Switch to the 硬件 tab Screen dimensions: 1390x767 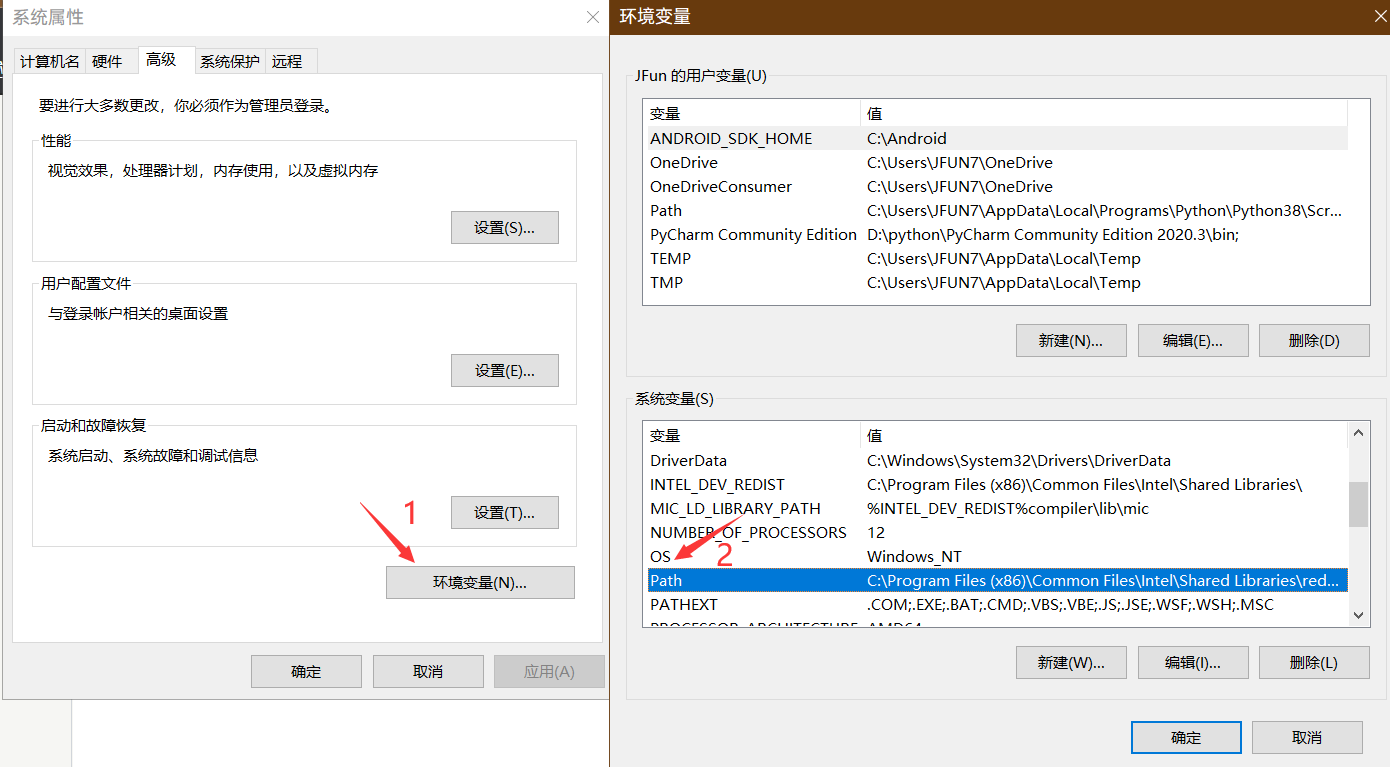(x=106, y=61)
